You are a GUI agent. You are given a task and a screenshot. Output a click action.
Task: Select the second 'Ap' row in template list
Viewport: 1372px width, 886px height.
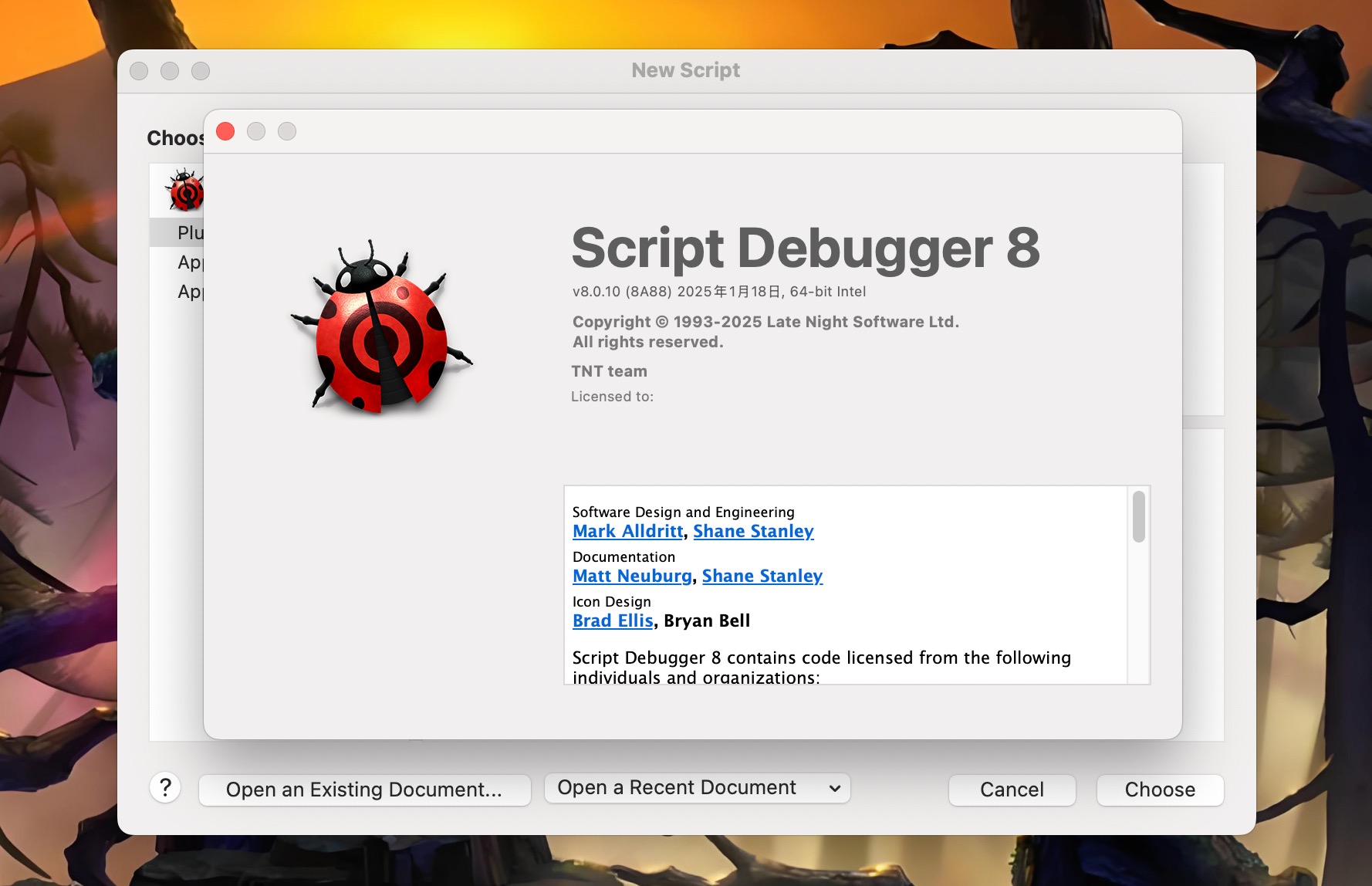point(177,292)
